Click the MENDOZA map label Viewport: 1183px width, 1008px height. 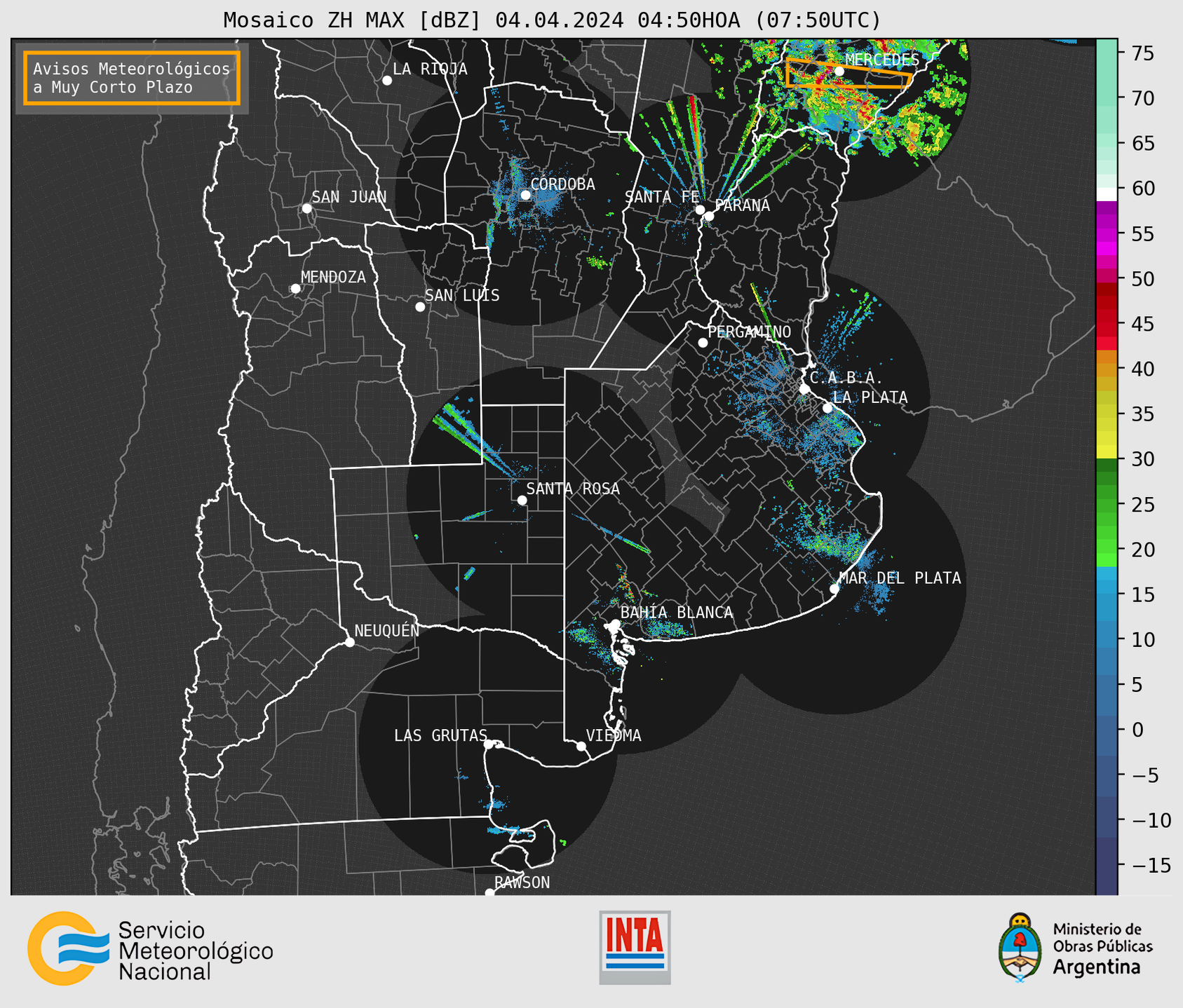click(333, 277)
